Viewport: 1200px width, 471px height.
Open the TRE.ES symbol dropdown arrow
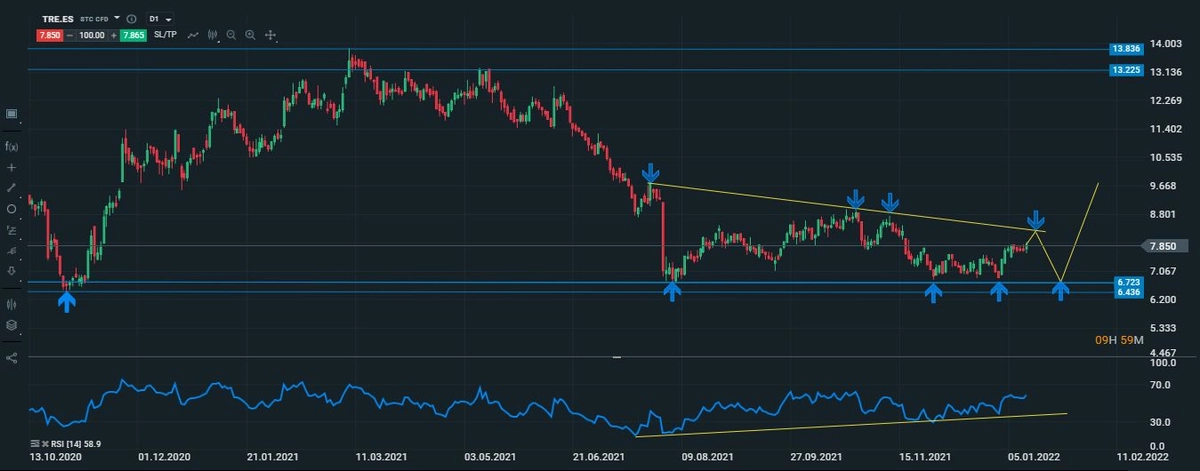(x=117, y=19)
